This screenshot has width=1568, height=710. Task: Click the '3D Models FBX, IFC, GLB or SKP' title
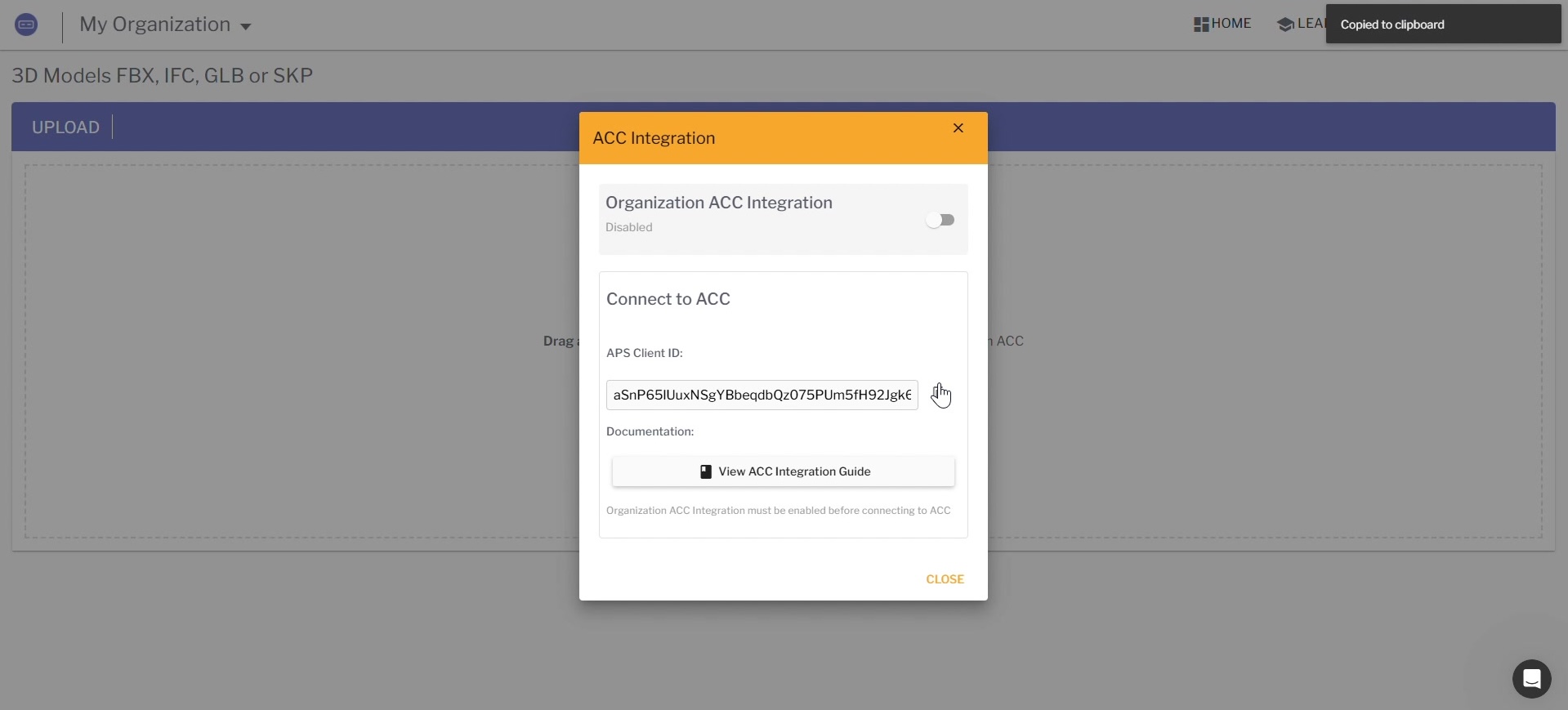point(163,75)
